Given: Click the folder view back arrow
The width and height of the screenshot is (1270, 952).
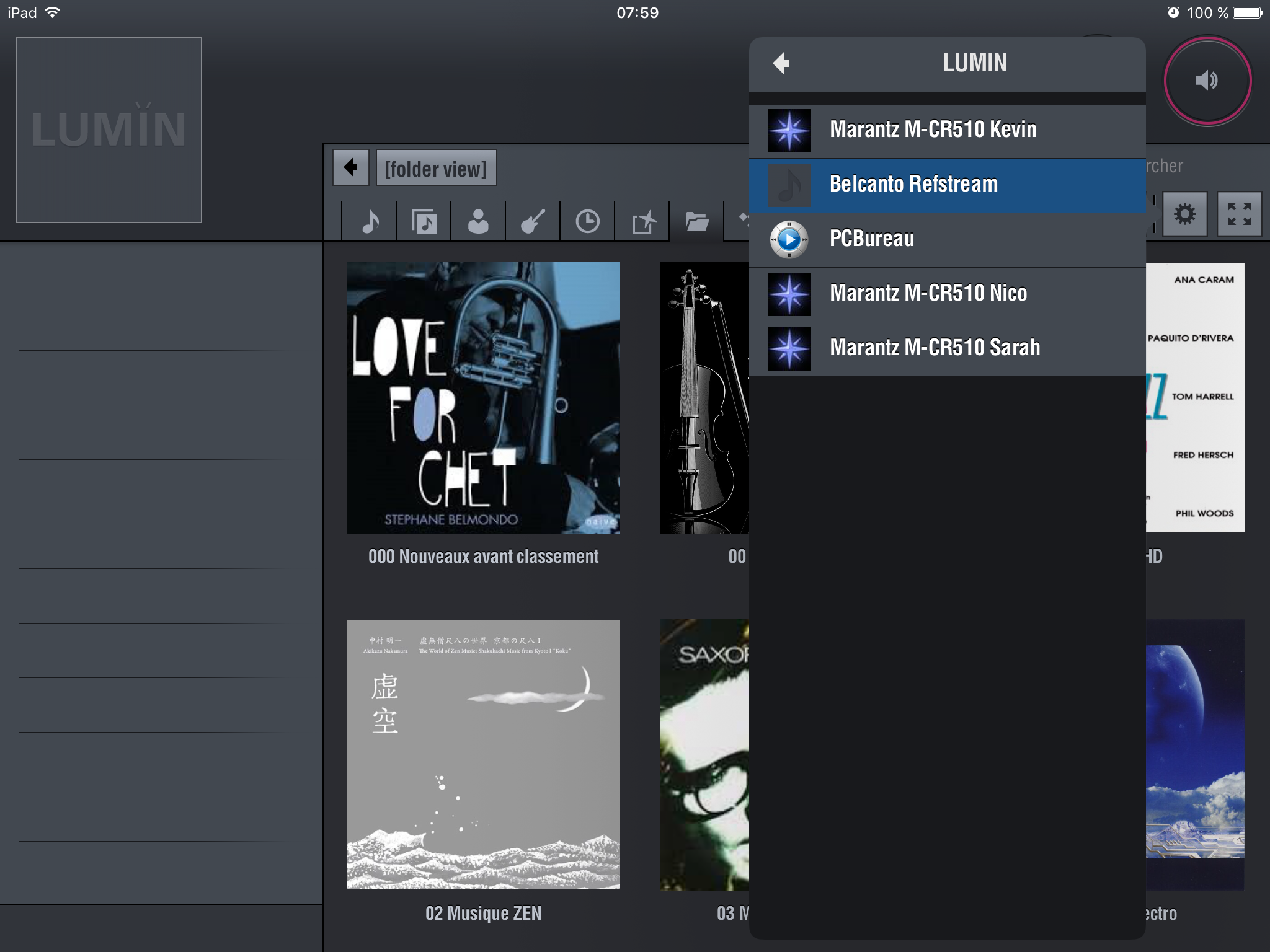Looking at the screenshot, I should (351, 167).
